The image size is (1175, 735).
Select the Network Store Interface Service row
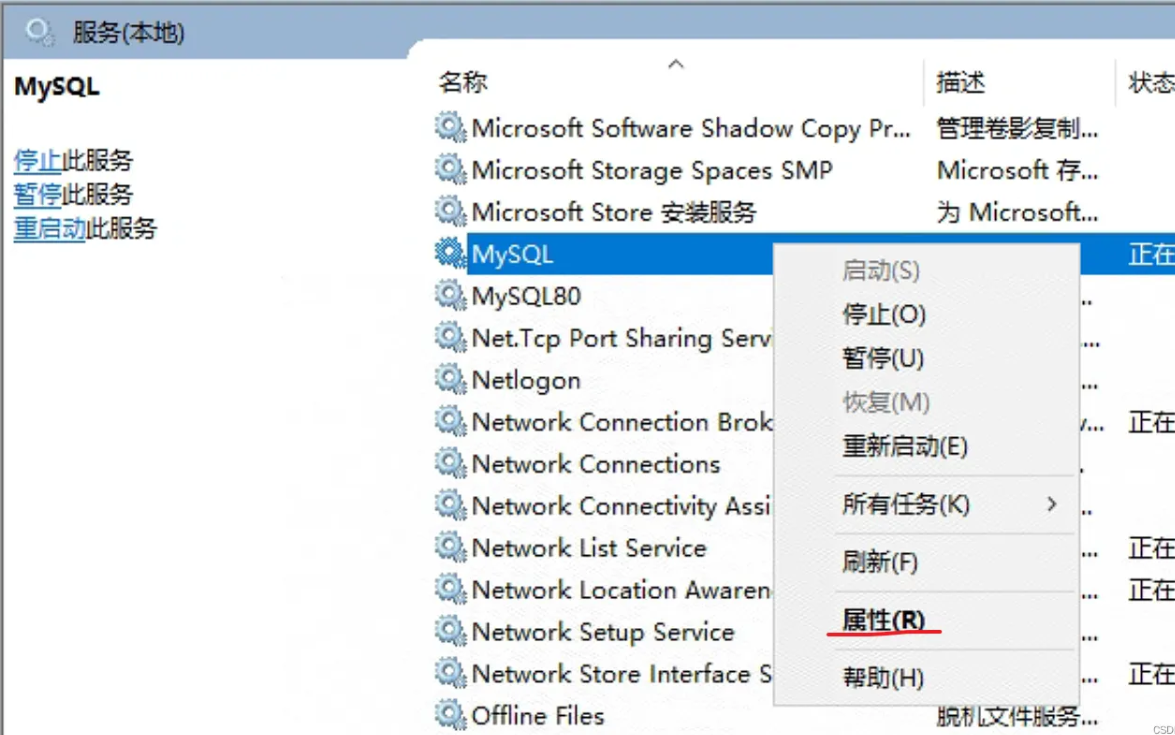(x=621, y=674)
